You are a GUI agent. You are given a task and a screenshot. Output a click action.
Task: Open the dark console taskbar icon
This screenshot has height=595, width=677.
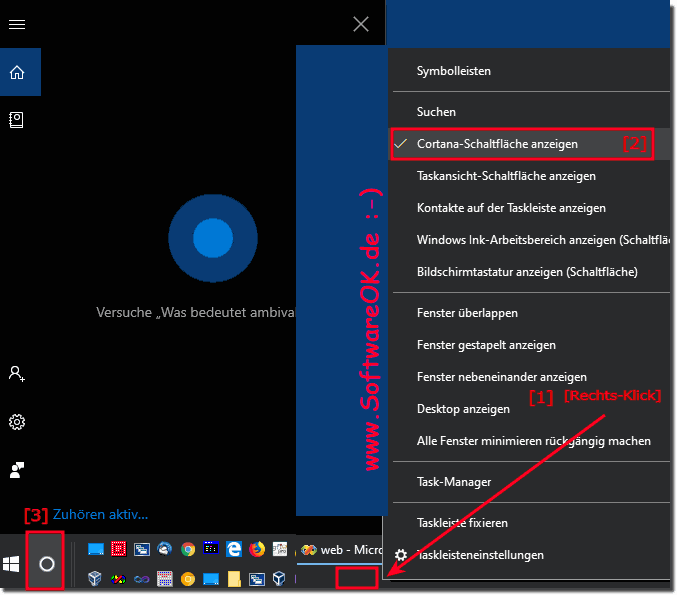tap(211, 548)
